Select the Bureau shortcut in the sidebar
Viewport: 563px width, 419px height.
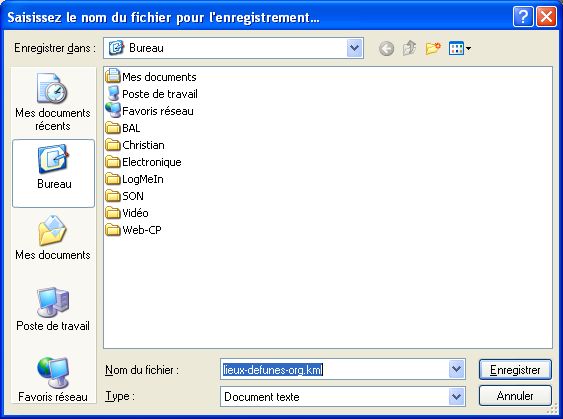(53, 173)
